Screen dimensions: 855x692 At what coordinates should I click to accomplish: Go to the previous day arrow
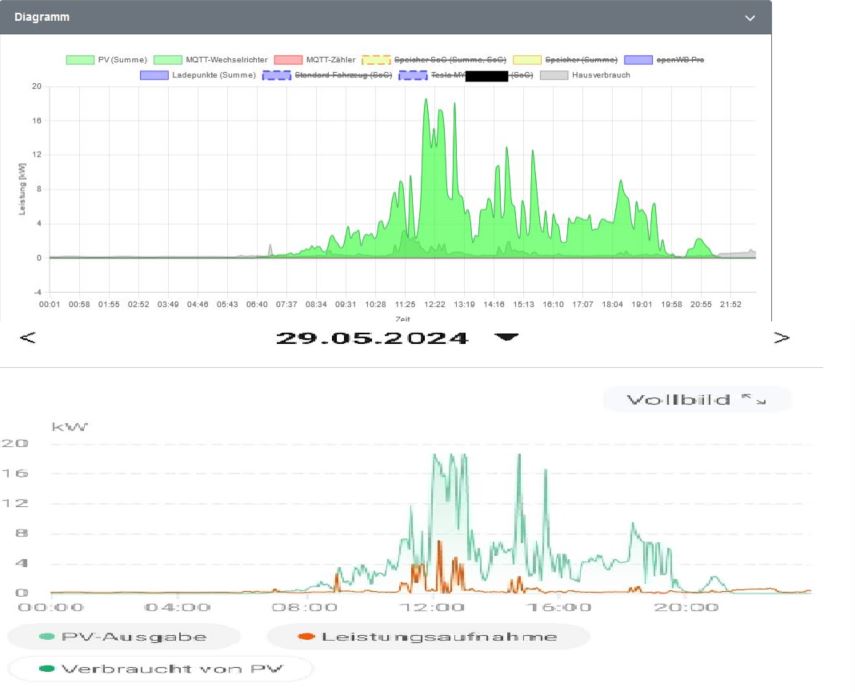tap(28, 338)
